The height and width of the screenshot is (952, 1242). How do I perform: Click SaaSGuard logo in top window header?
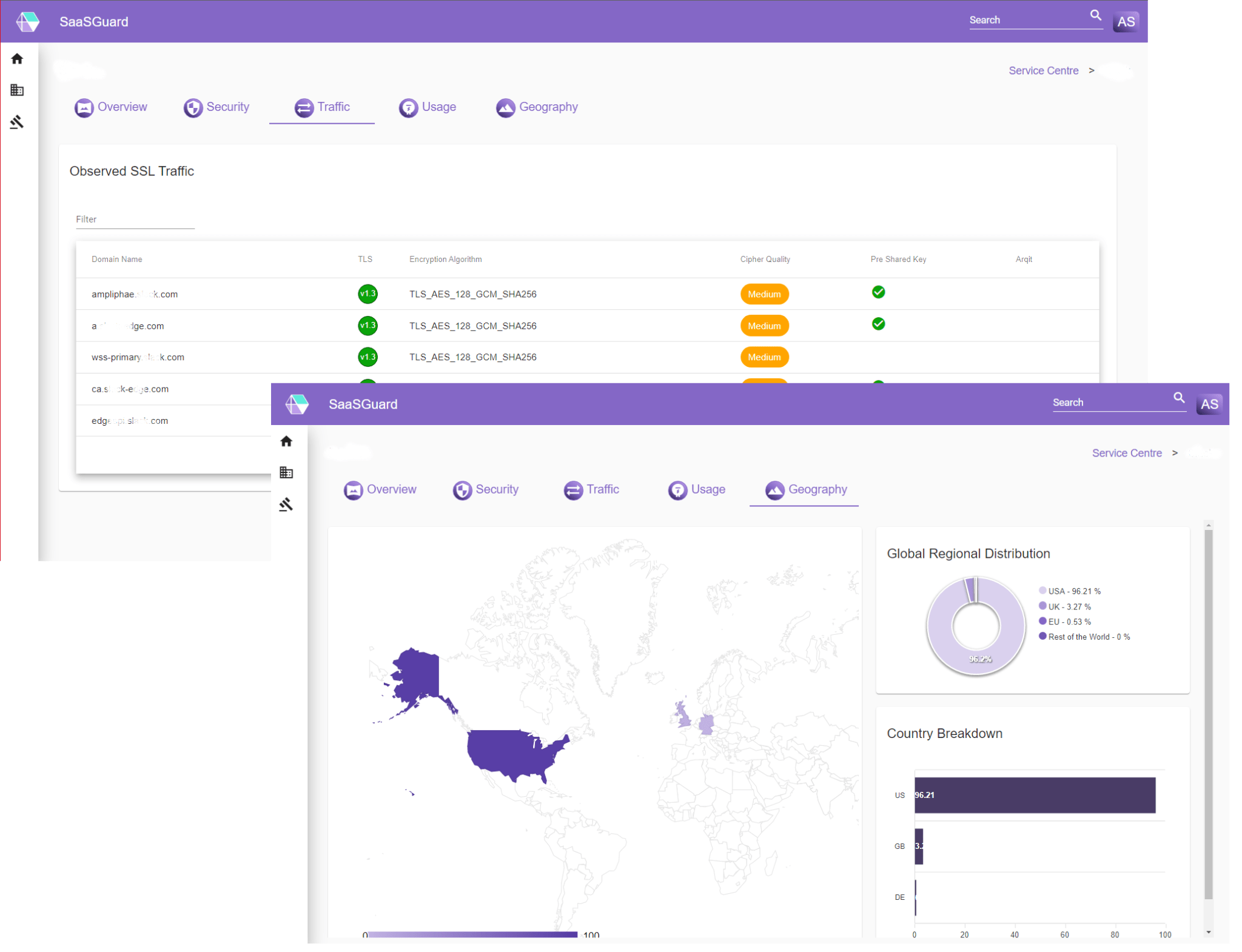28,22
